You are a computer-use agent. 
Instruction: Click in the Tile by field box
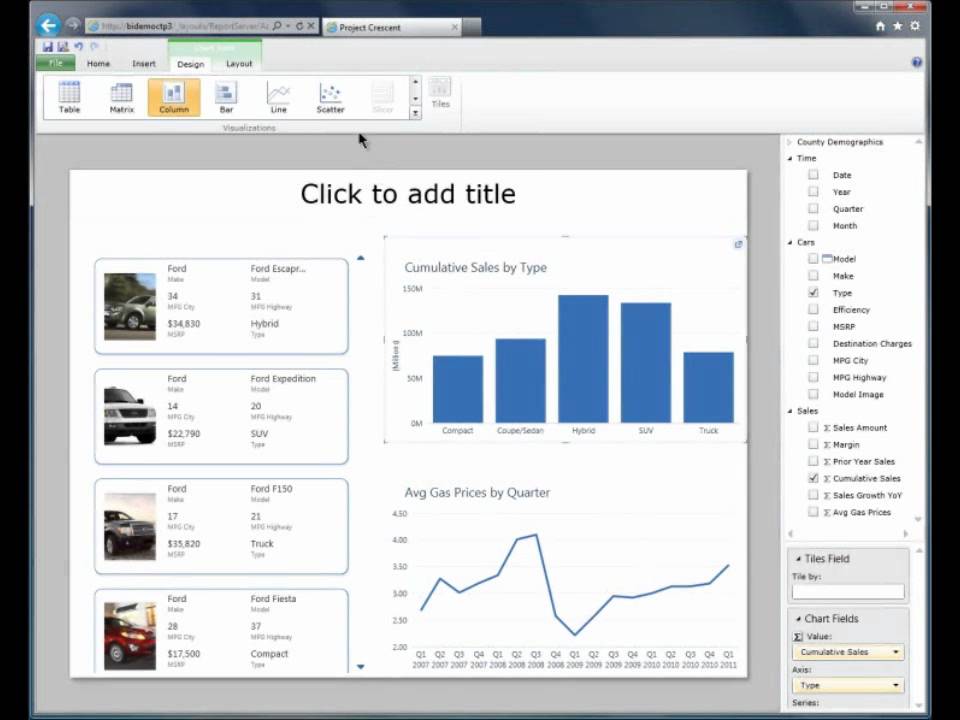point(847,592)
